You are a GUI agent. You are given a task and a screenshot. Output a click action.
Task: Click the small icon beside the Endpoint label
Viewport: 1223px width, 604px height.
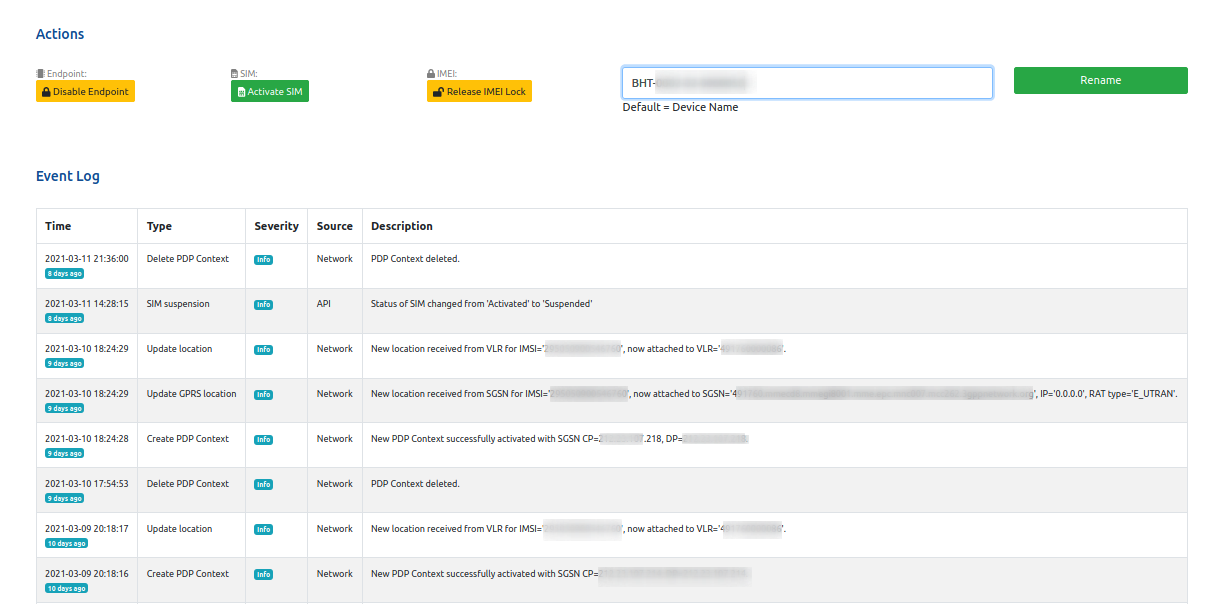[40, 73]
